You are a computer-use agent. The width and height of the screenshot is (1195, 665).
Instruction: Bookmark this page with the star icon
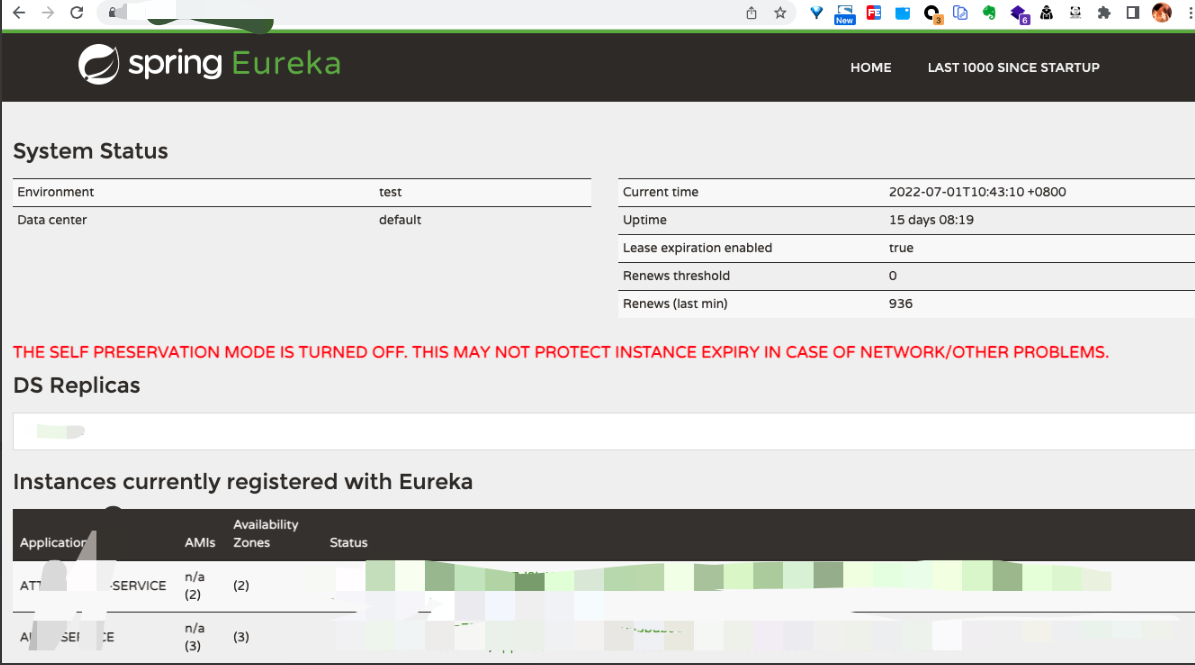780,13
